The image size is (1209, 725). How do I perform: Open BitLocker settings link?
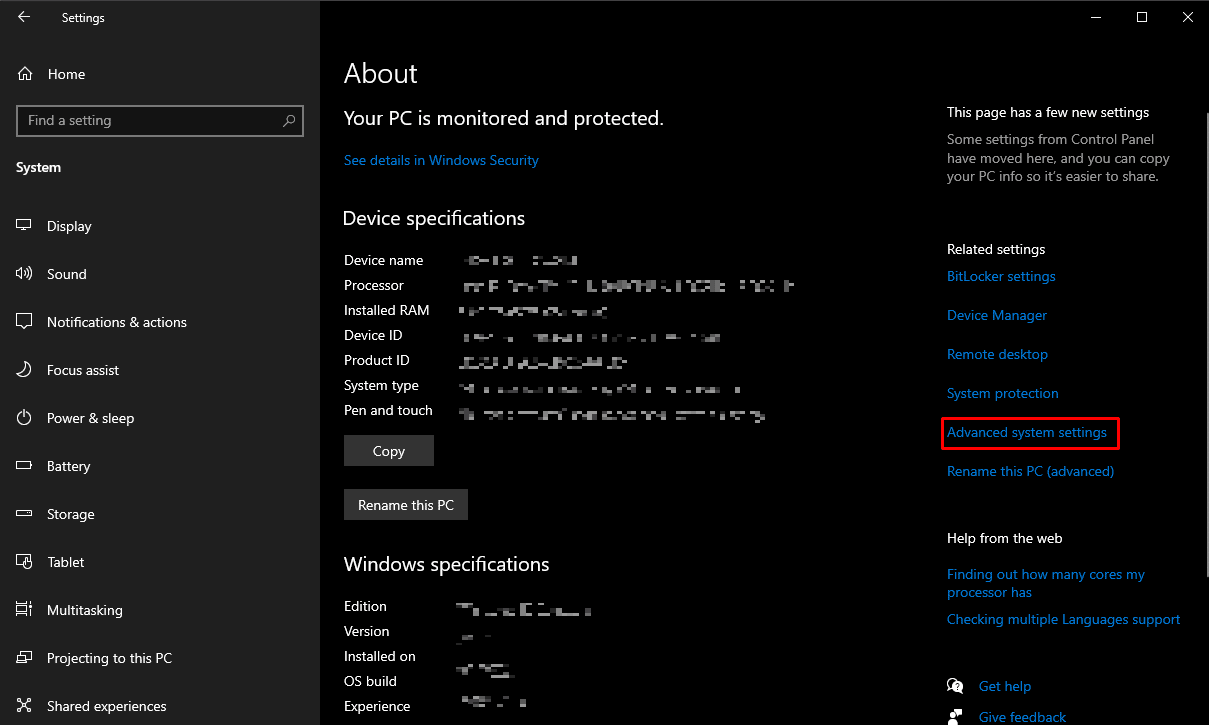tap(1001, 276)
